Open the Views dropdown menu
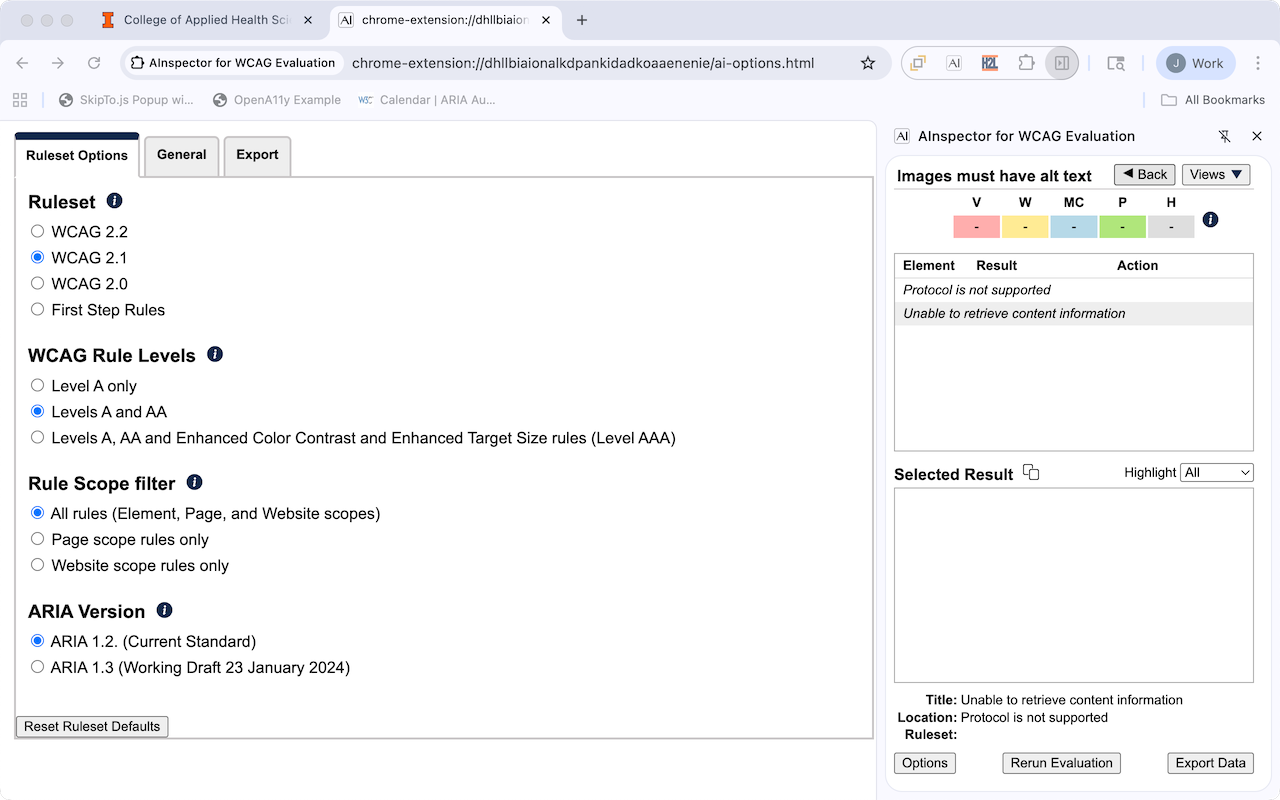This screenshot has width=1280, height=800. [x=1215, y=175]
